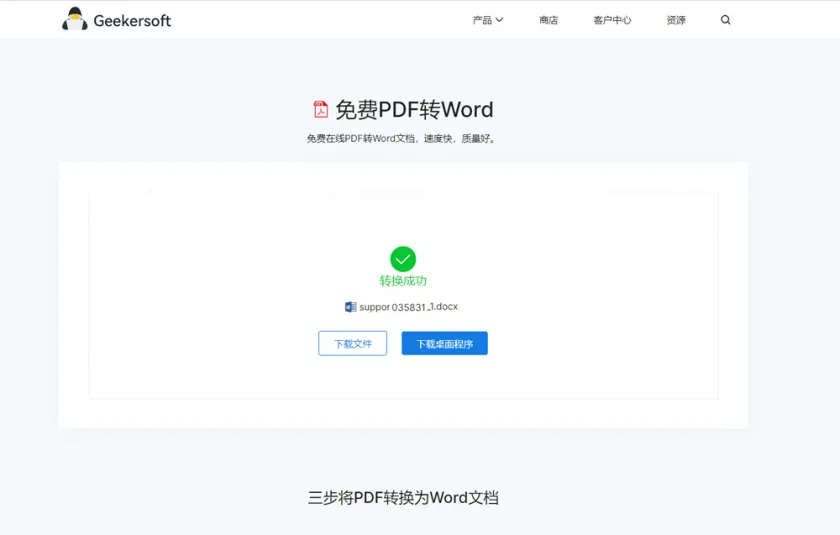
Task: Click the red PDF icon beside title
Action: (320, 109)
